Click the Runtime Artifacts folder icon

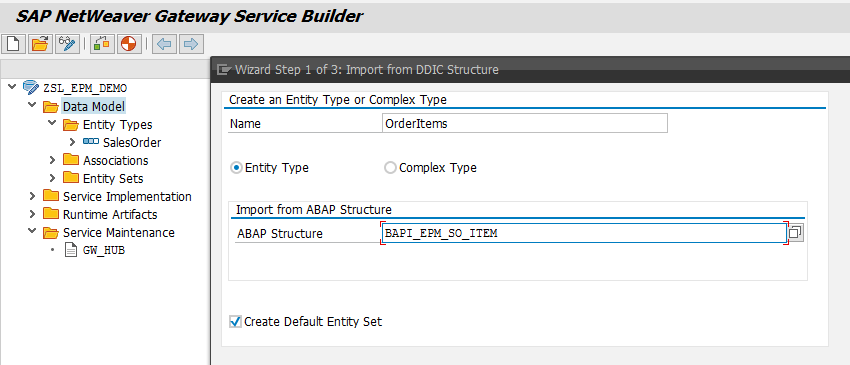(x=51, y=214)
